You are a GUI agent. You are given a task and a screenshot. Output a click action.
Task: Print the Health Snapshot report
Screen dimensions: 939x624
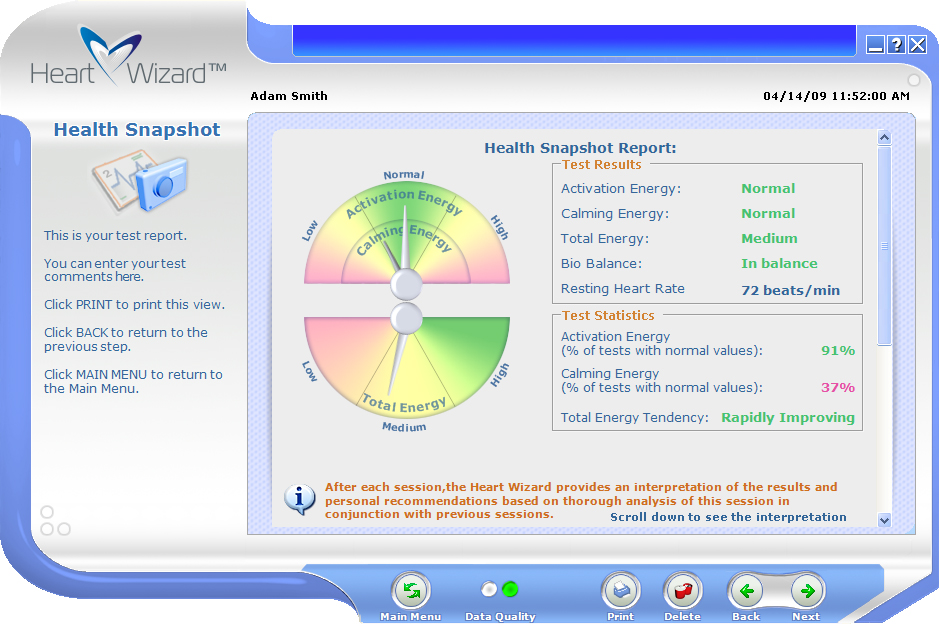click(x=620, y=591)
